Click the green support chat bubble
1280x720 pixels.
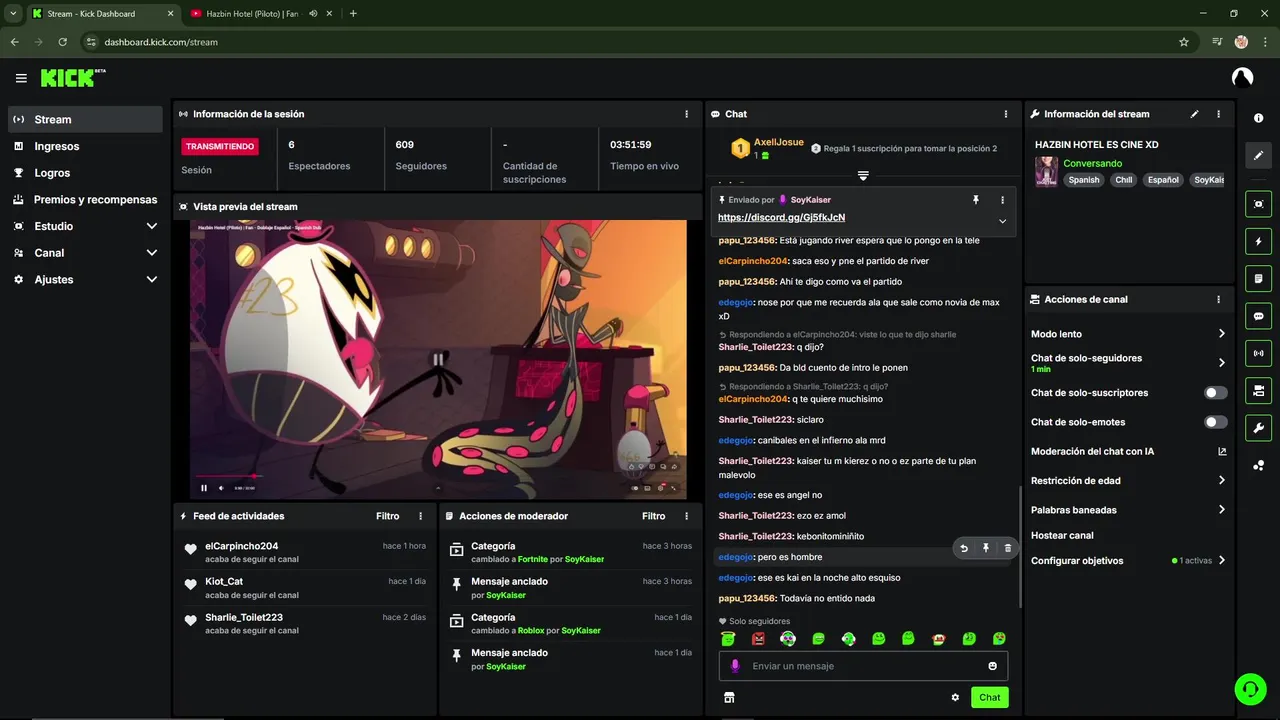pos(1249,688)
